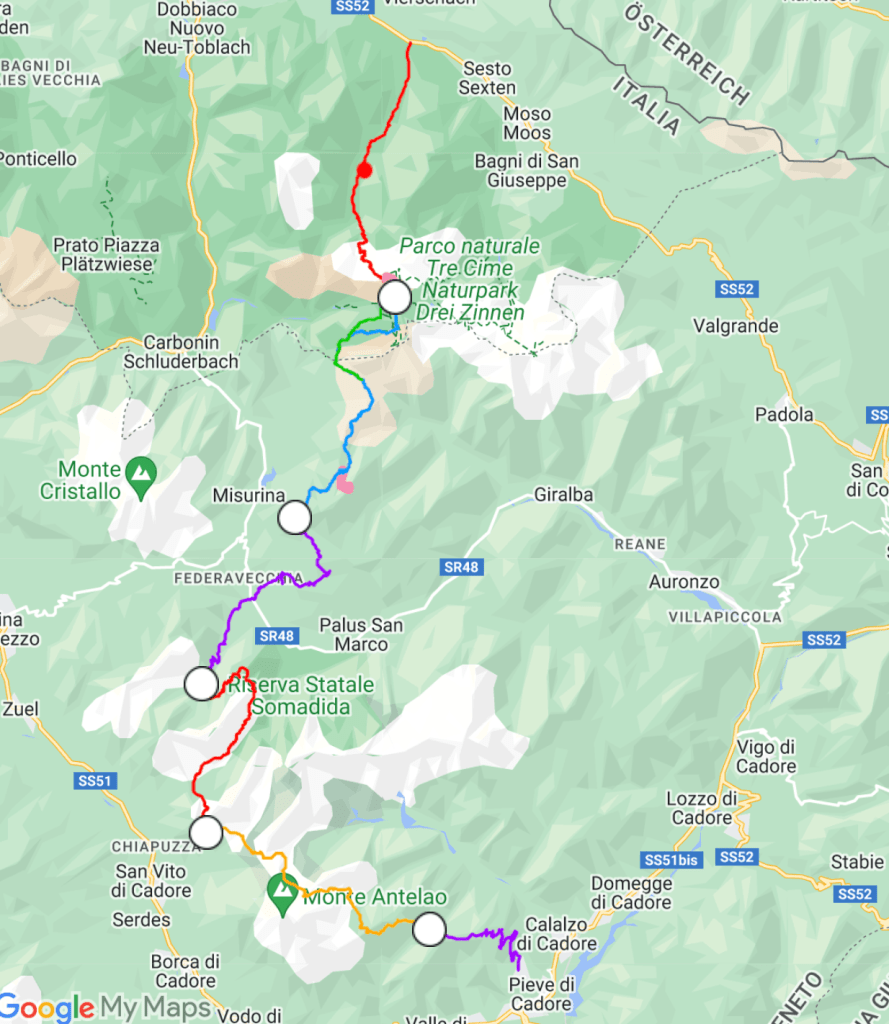Click the Monte Cristallo mountain pin icon
The image size is (889, 1024).
[141, 477]
